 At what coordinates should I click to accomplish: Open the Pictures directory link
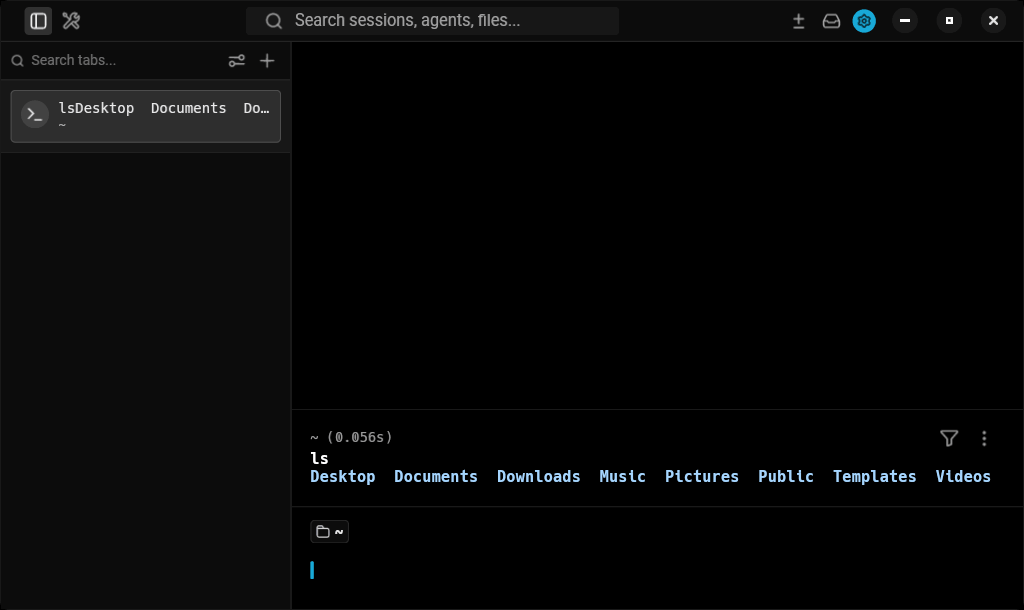(701, 477)
